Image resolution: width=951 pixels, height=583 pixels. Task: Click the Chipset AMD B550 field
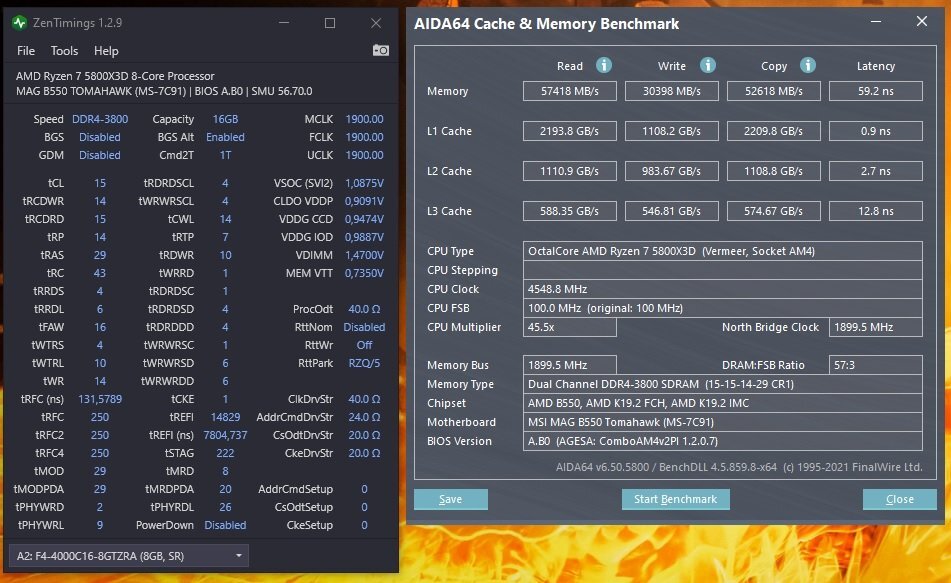(723, 403)
